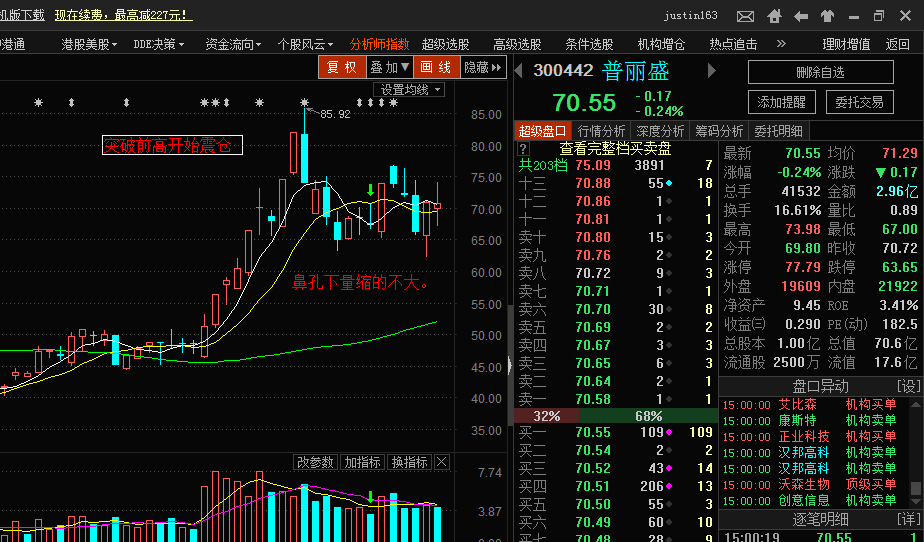Image resolution: width=924 pixels, height=542 pixels.
Task: Open 机构增仓 menu item
Action: click(x=661, y=44)
